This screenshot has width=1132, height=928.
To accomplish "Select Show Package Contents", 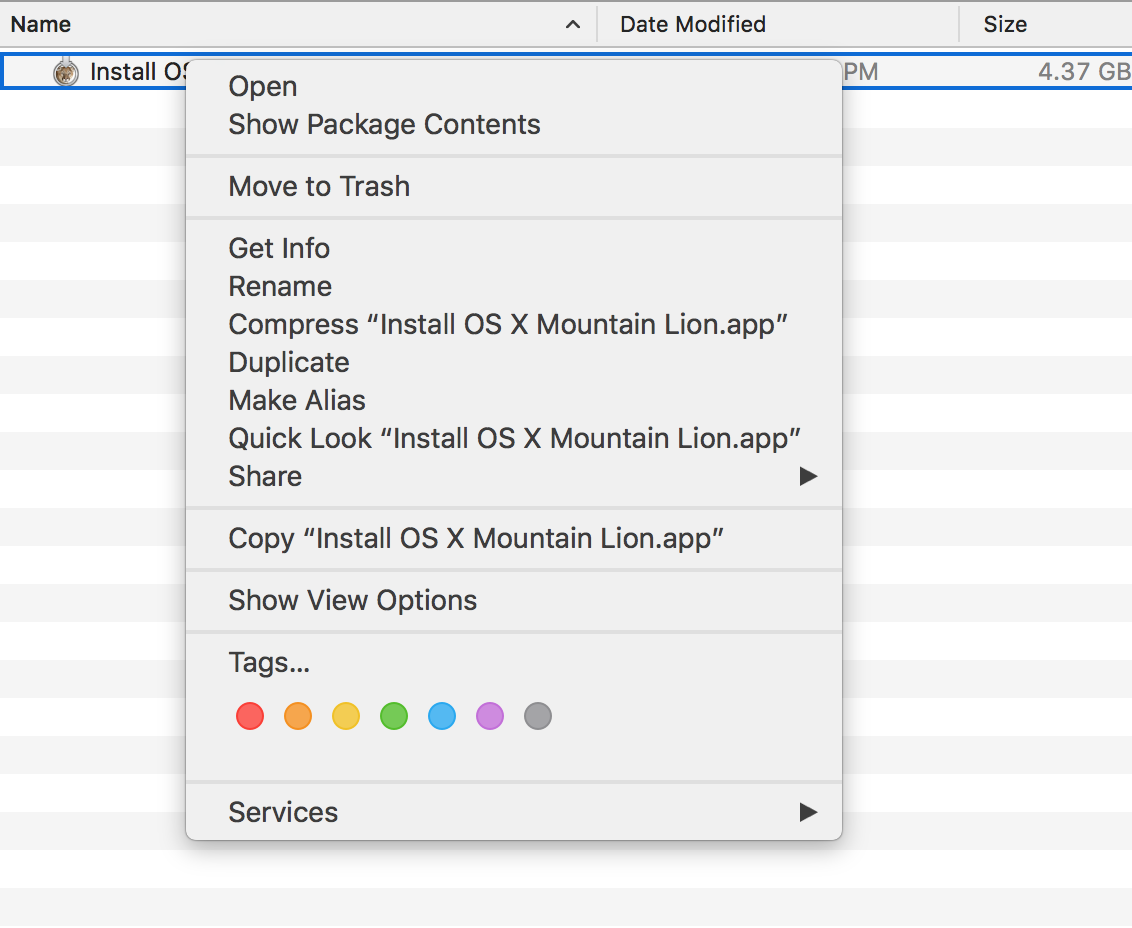I will coord(384,125).
